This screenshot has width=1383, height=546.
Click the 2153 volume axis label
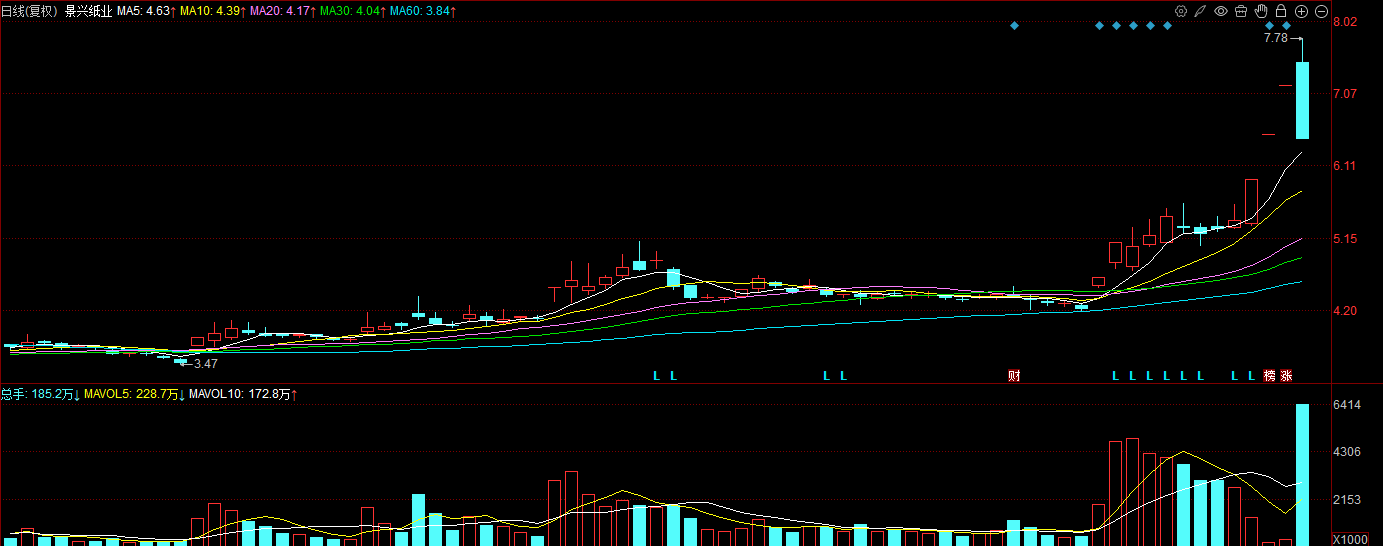click(1346, 499)
